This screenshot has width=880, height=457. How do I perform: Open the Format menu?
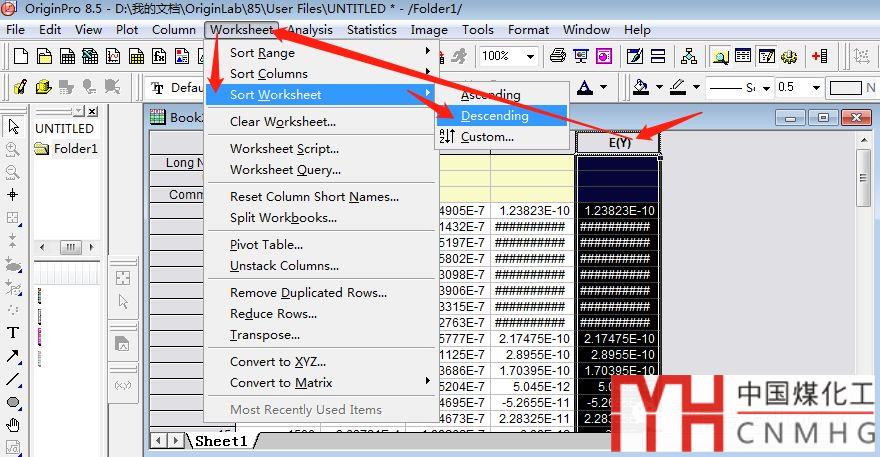click(x=528, y=30)
